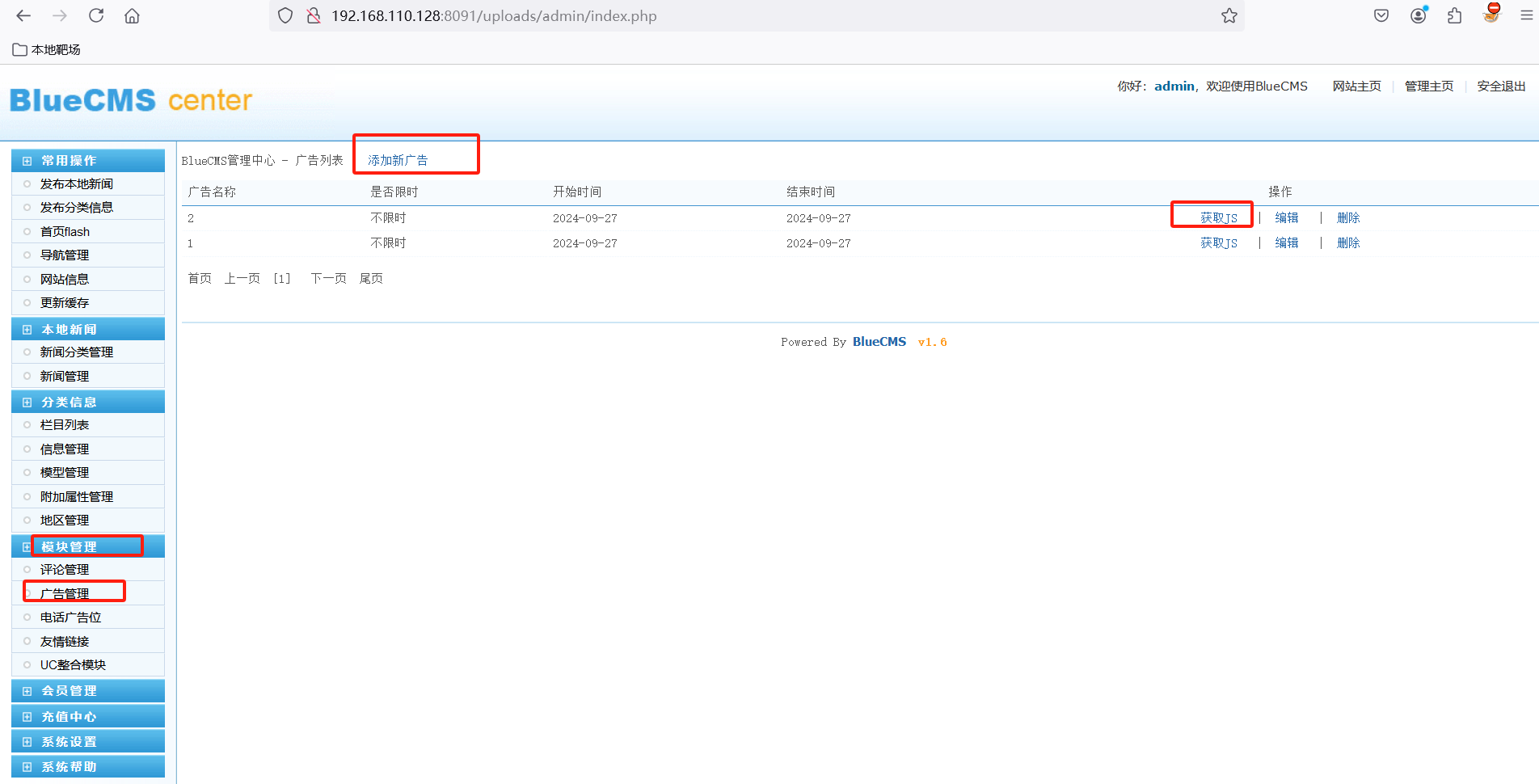The width and height of the screenshot is (1539, 784).
Task: Open 发布本地新闻 in sidebar
Action: pyautogui.click(x=77, y=184)
